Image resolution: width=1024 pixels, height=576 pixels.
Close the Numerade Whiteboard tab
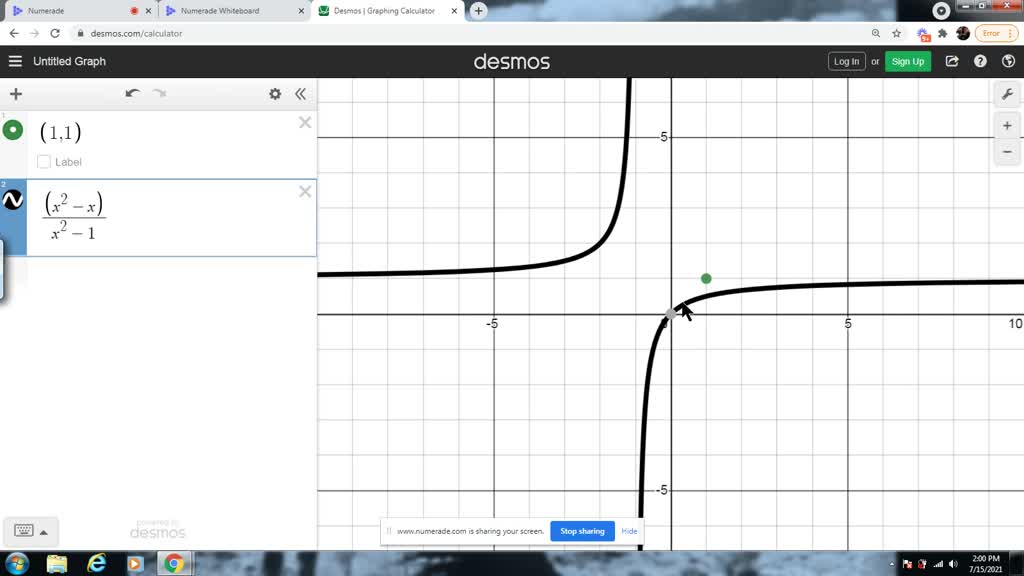[301, 11]
